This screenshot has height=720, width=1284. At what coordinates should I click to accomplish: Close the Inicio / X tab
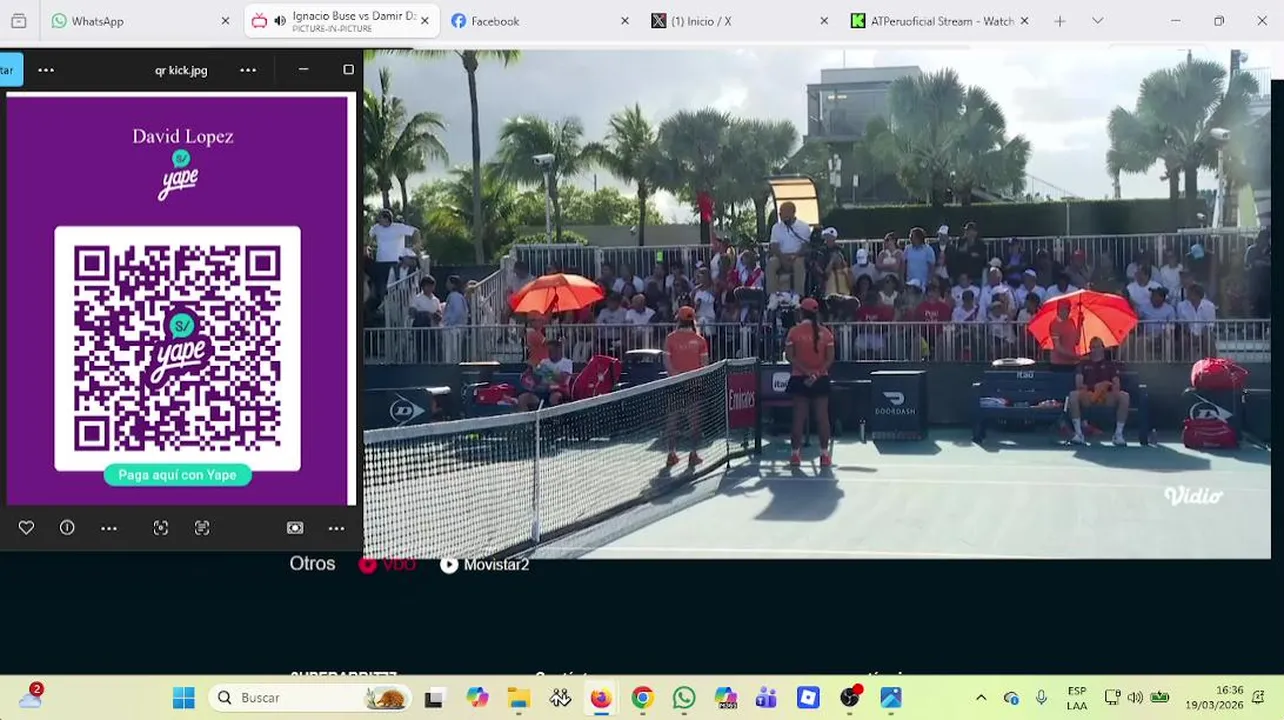[x=824, y=21]
